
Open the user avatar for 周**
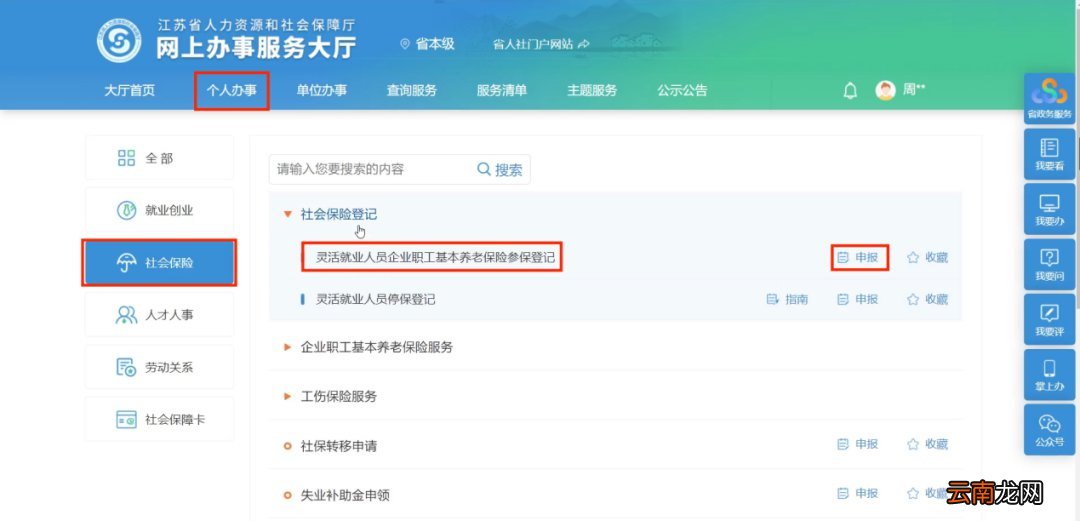point(885,90)
